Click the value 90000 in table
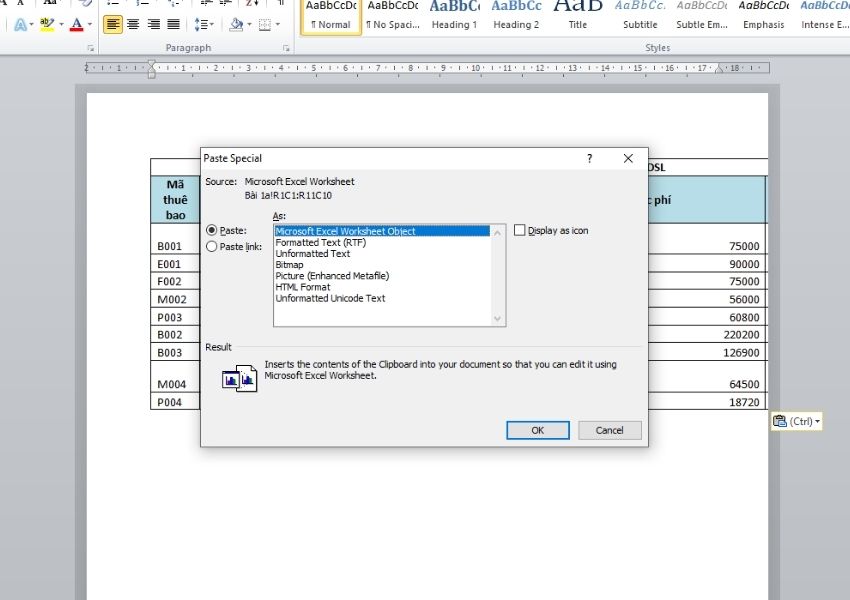This screenshot has width=850, height=600. pos(744,264)
